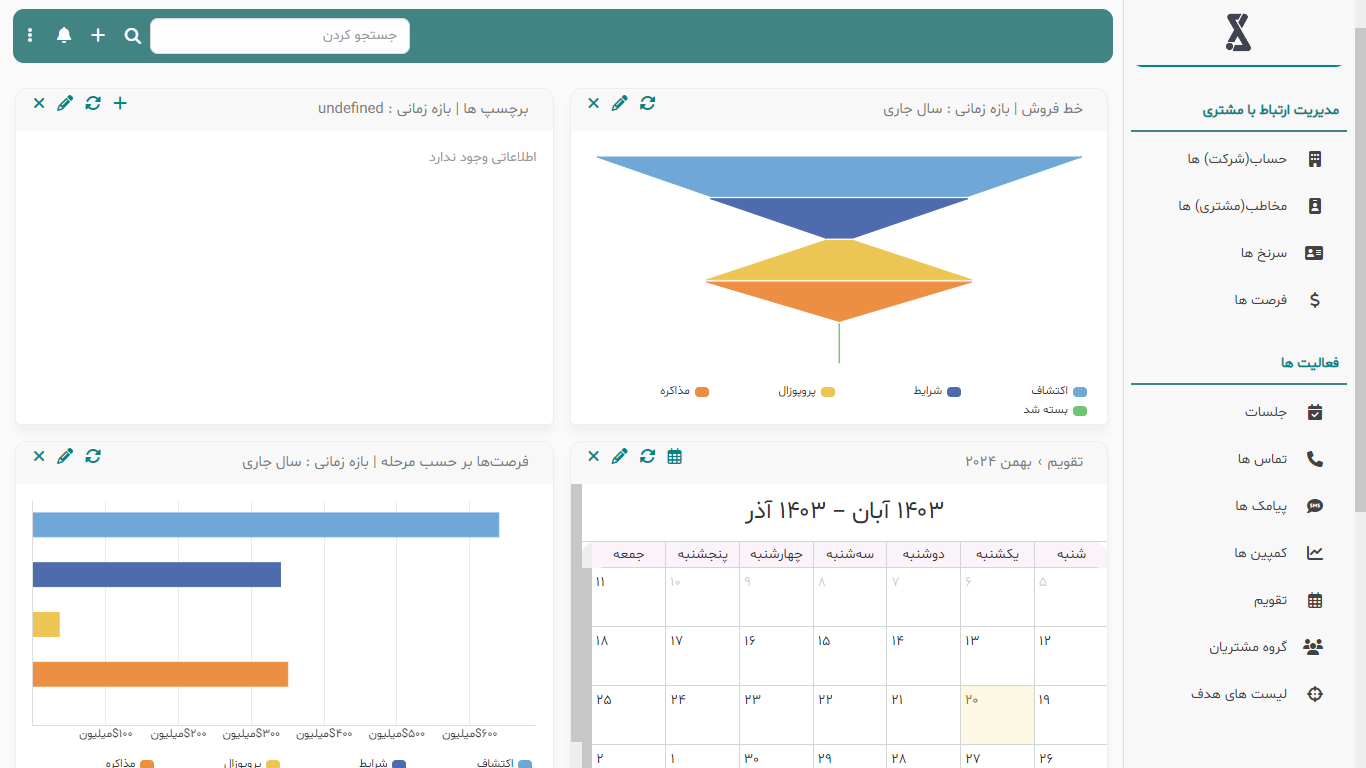Edit the برچسب ها widget with pencil

click(x=65, y=103)
